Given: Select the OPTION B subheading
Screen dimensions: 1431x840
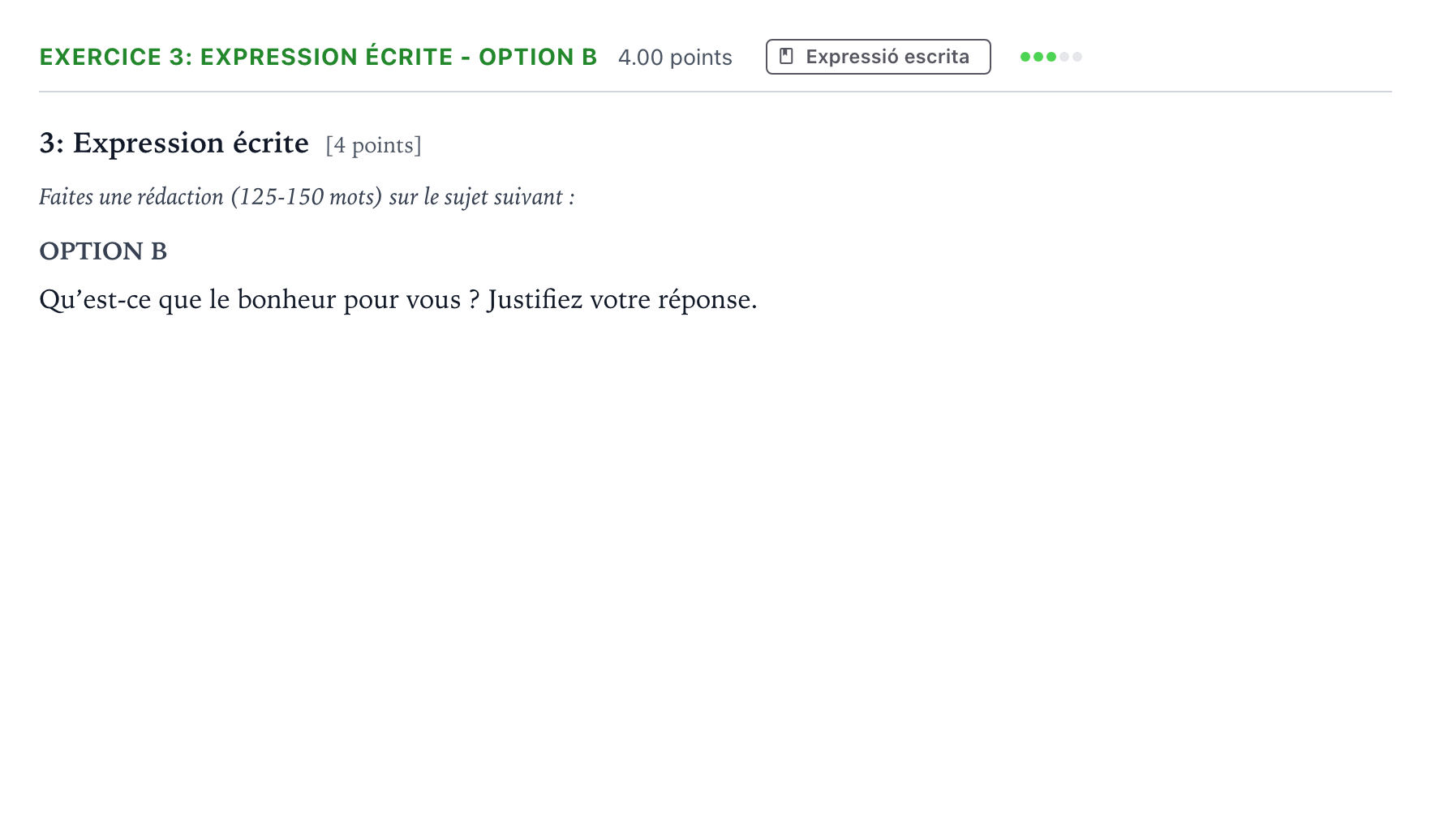Looking at the screenshot, I should tap(103, 251).
